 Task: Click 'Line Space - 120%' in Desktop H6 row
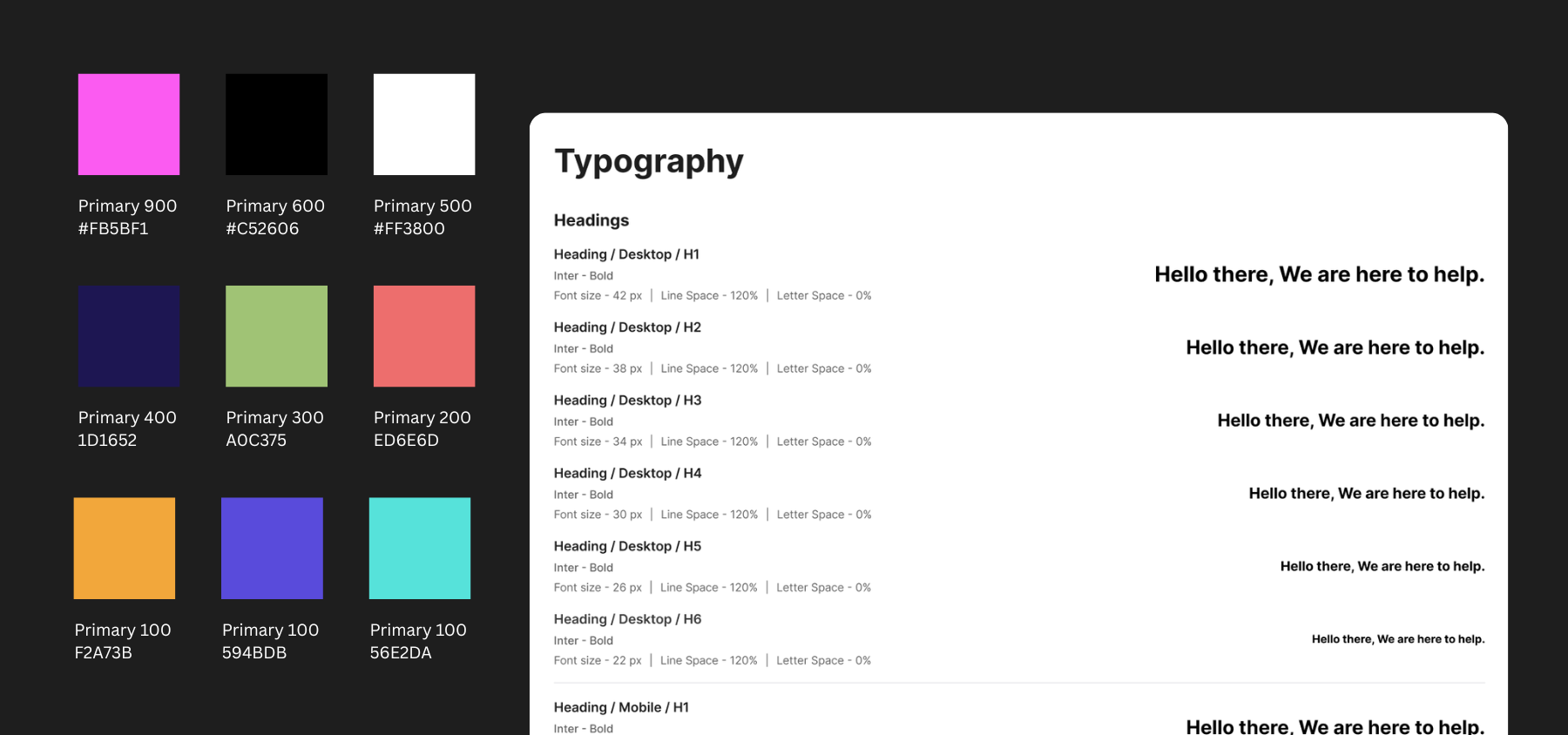709,661
